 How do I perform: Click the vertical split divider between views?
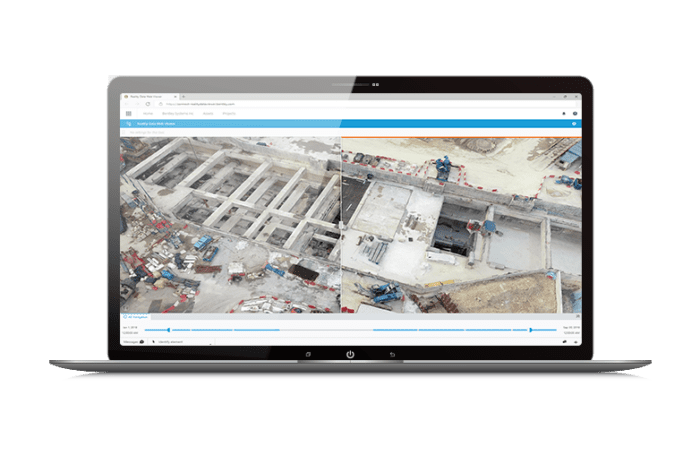pyautogui.click(x=342, y=225)
